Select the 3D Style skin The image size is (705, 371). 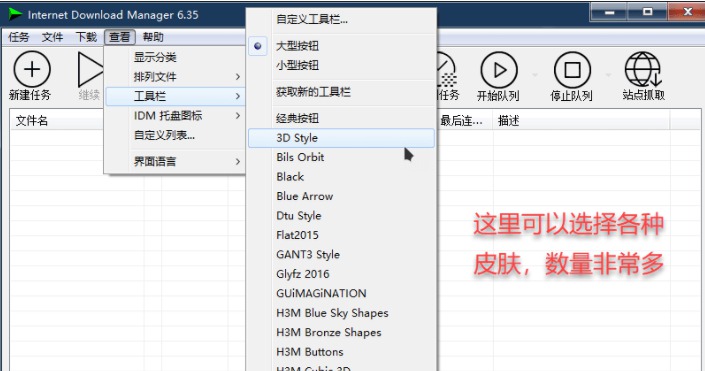click(342, 138)
